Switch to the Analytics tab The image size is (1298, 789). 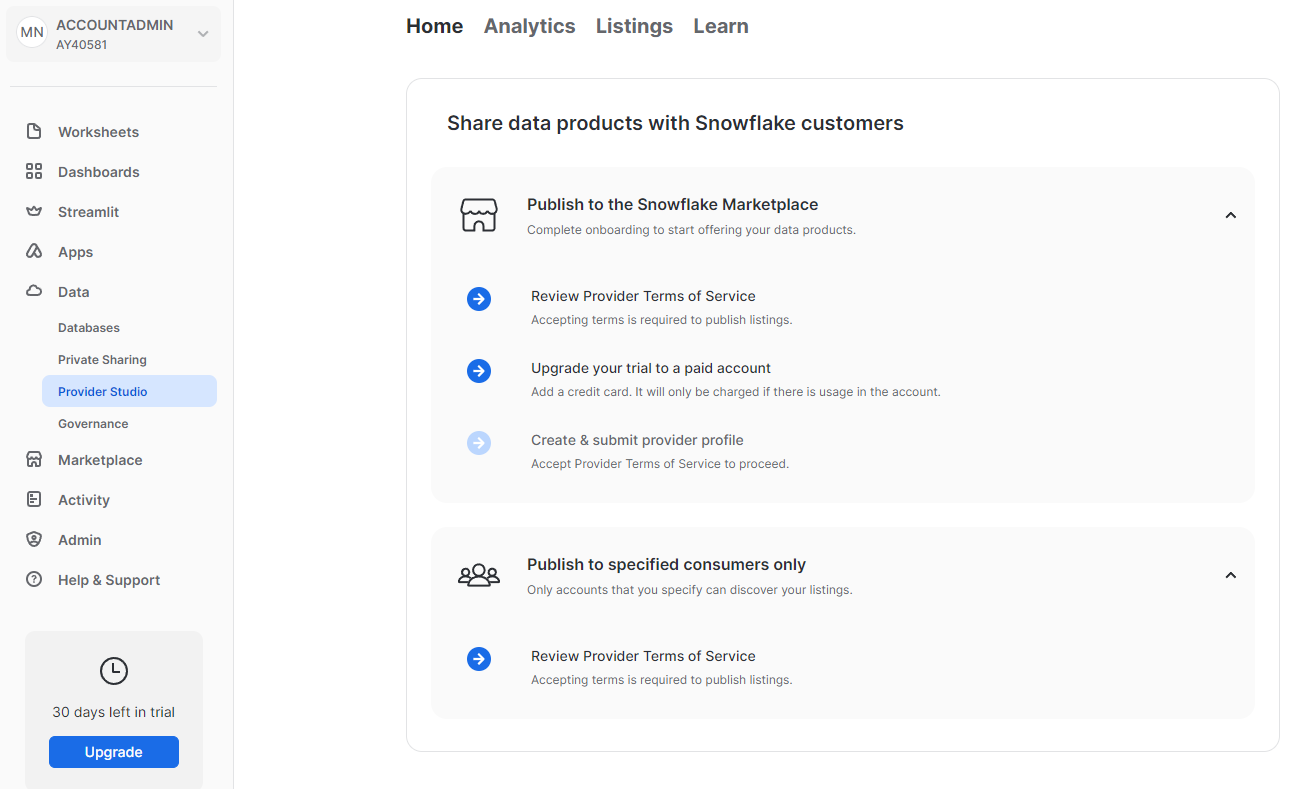coord(530,26)
